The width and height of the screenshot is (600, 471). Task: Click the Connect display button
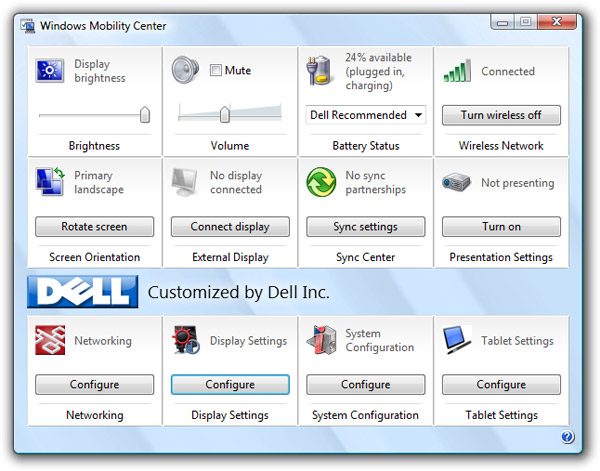pyautogui.click(x=230, y=227)
